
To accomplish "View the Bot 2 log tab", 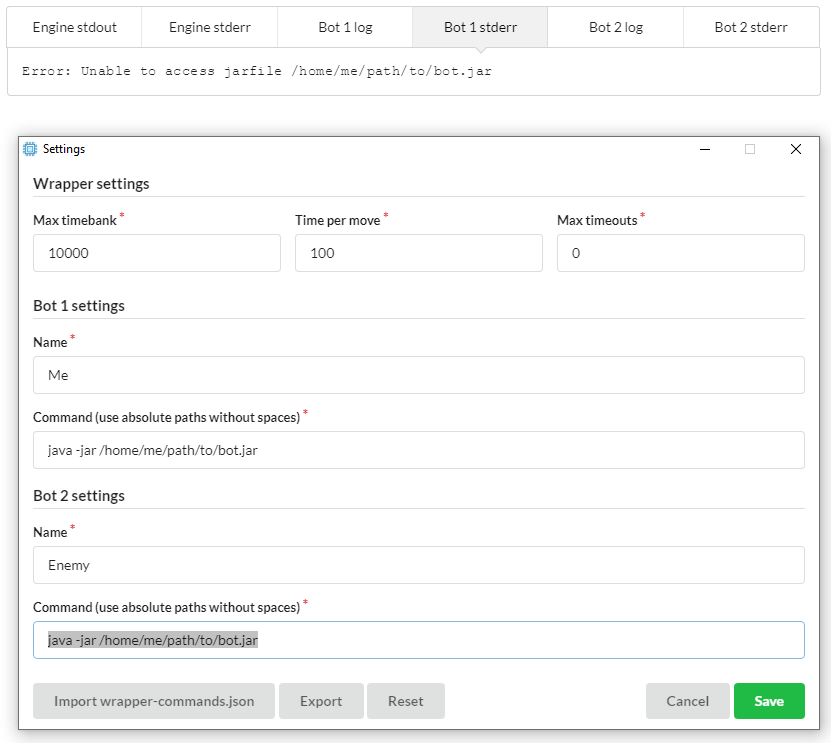I will [x=615, y=27].
